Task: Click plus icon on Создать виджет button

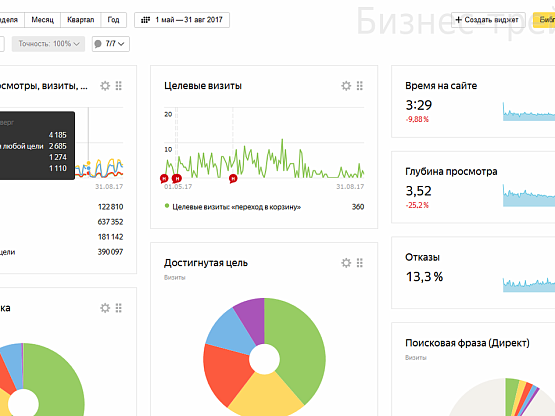Action: pos(458,20)
